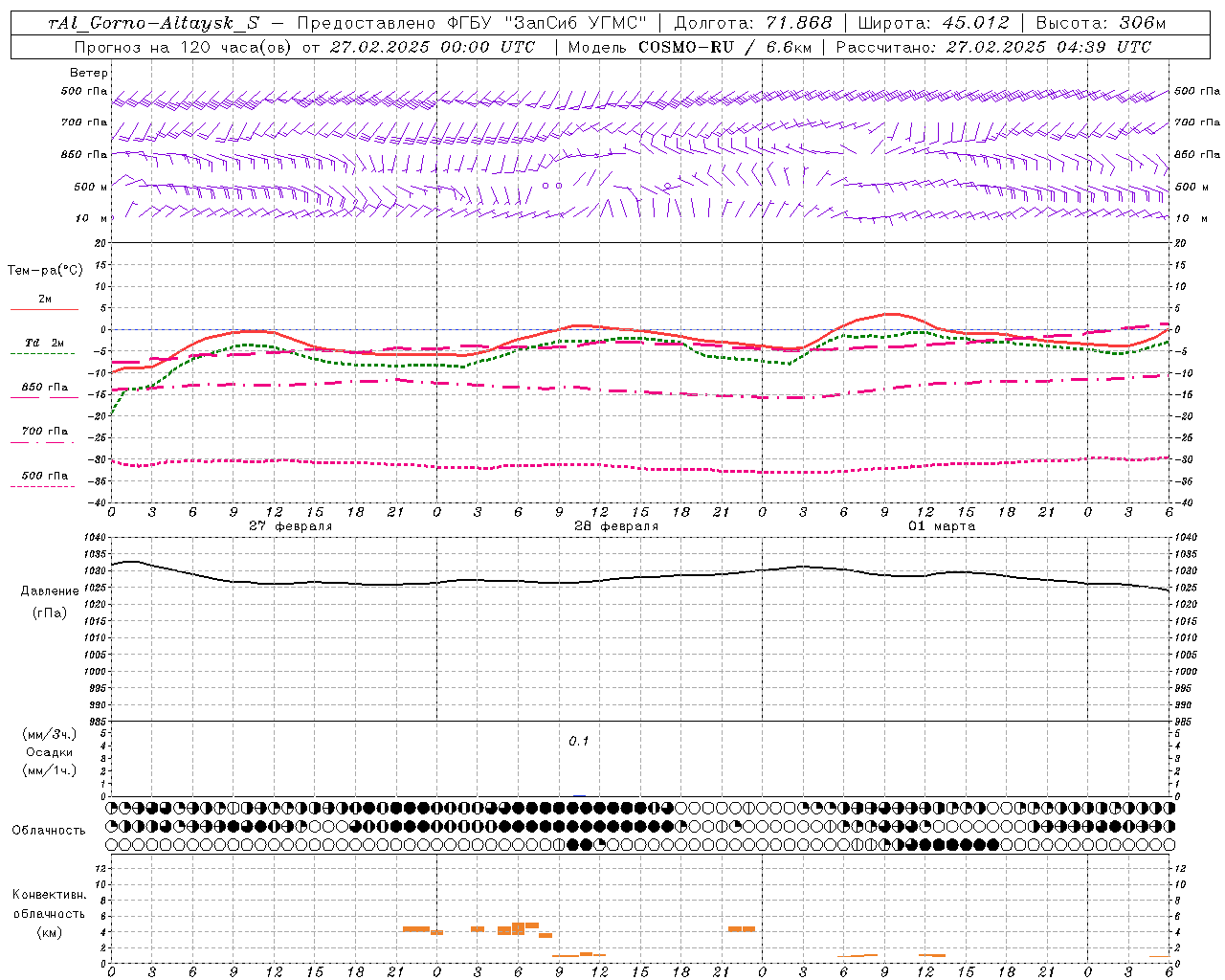Click left 850 гПа wind level label
The width and height of the screenshot is (1225, 980).
coord(84,154)
